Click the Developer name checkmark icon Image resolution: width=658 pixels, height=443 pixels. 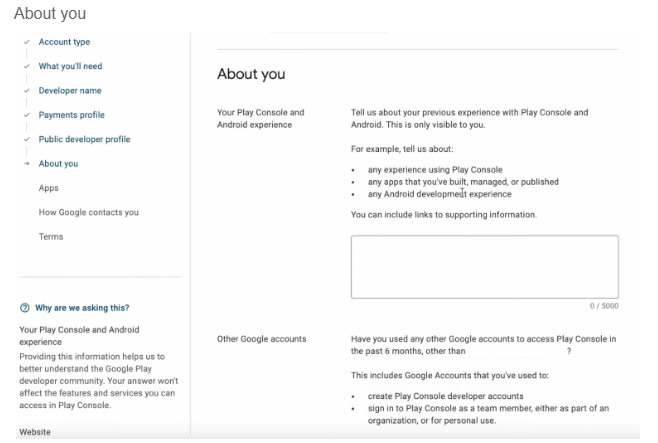26,91
